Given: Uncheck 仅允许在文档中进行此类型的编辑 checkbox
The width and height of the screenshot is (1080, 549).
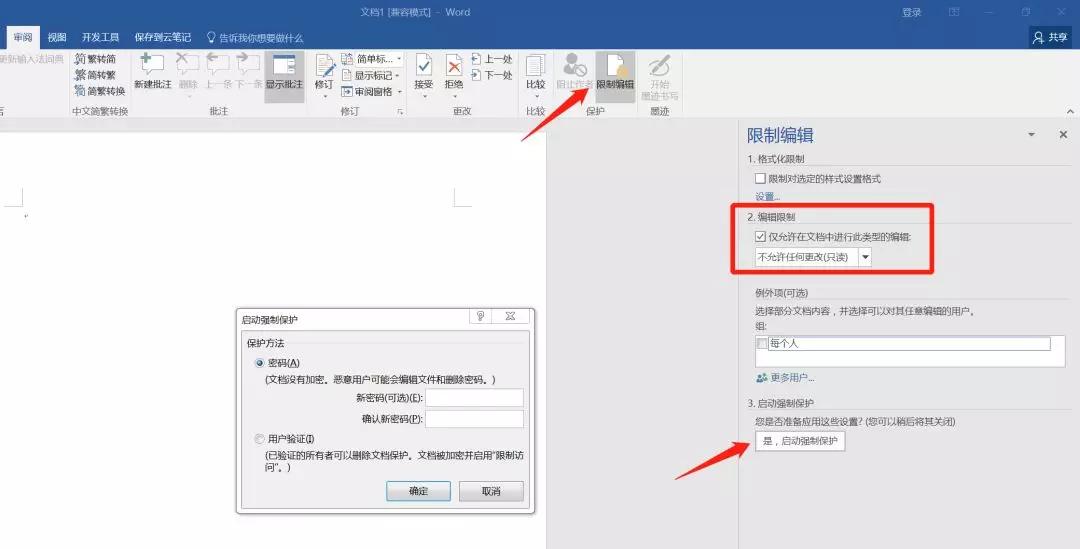Looking at the screenshot, I should click(760, 236).
